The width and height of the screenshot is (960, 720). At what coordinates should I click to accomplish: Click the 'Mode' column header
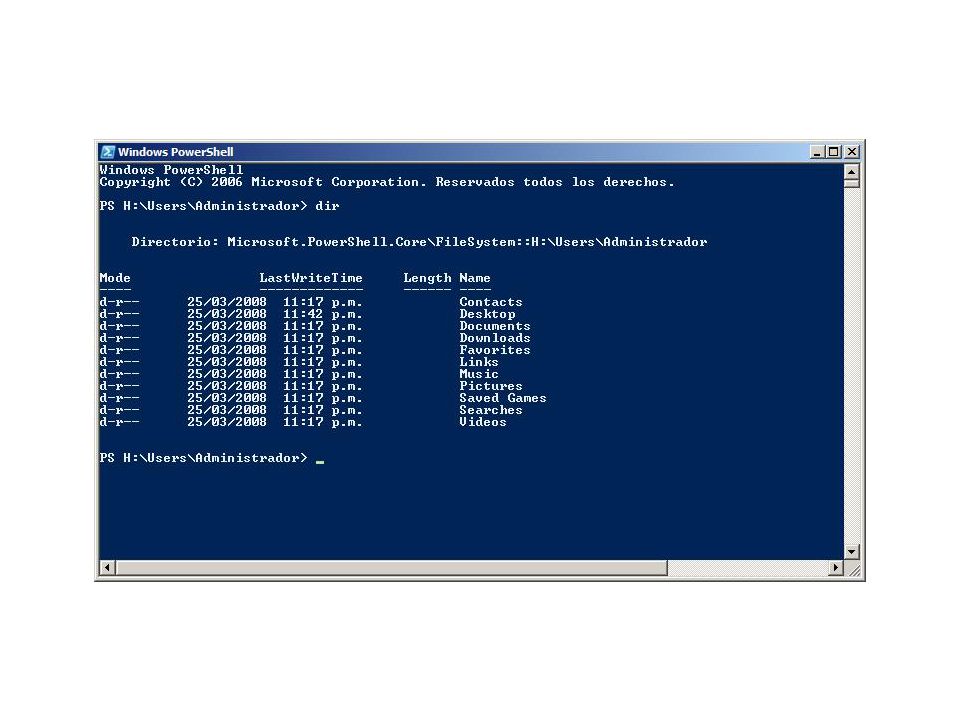pyautogui.click(x=115, y=278)
